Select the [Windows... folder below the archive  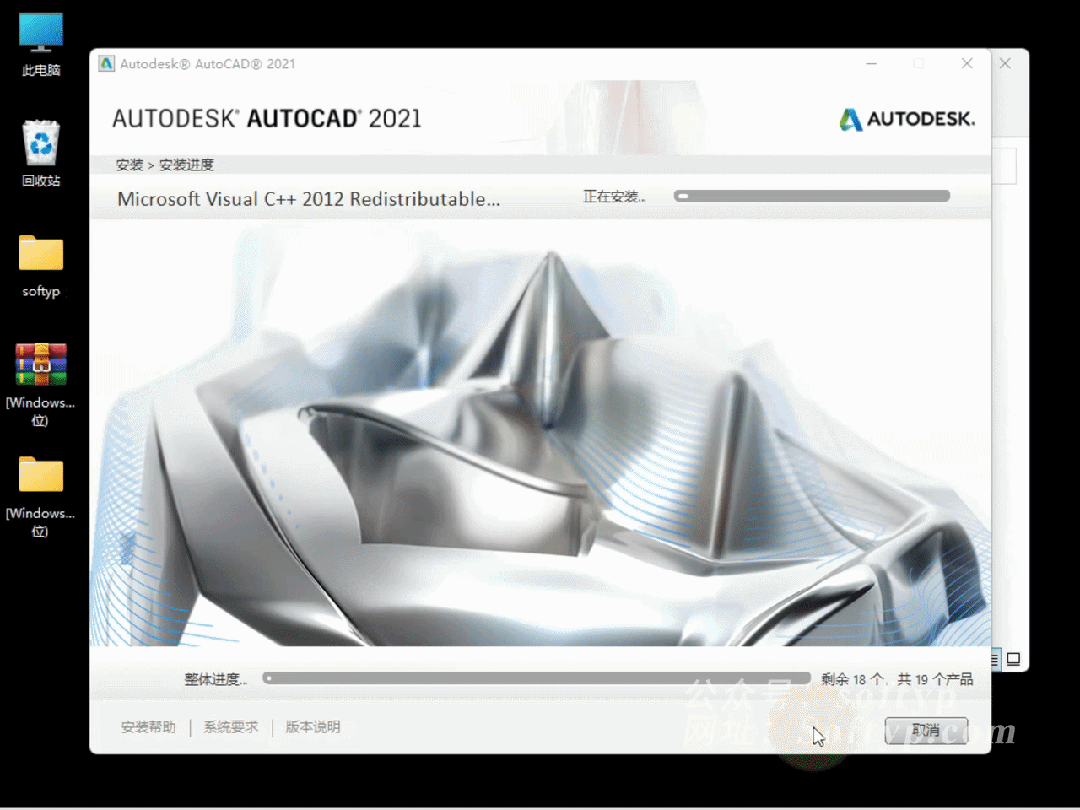coord(41,496)
